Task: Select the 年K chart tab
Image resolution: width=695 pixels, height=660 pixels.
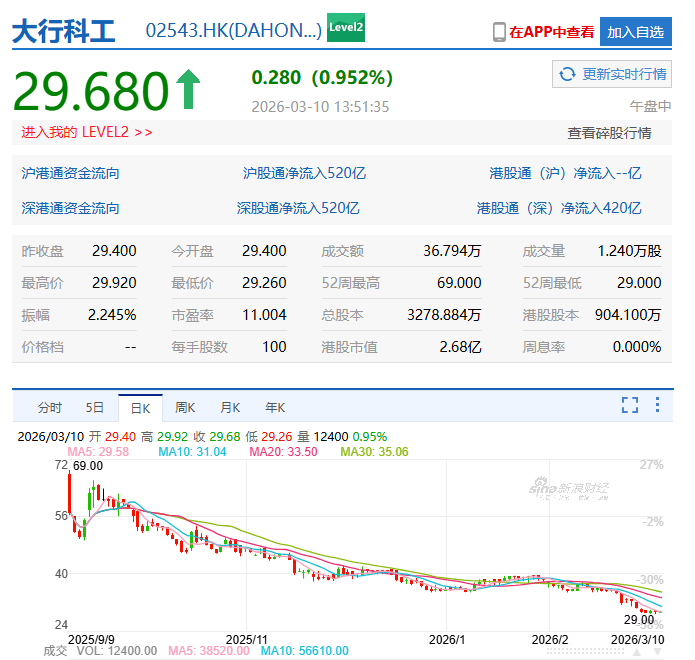Action: (x=274, y=407)
